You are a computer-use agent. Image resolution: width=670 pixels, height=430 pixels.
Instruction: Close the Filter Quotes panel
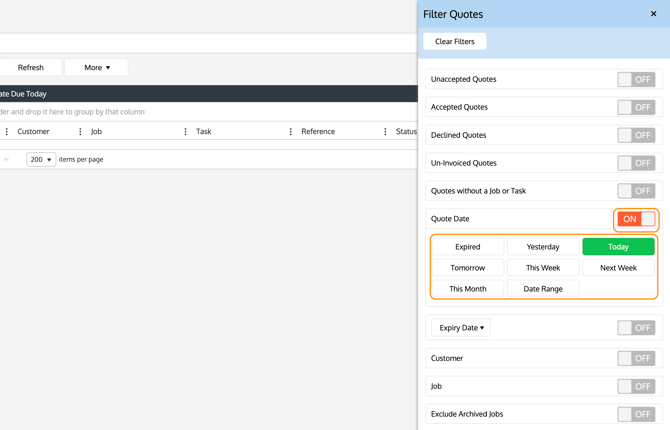653,14
